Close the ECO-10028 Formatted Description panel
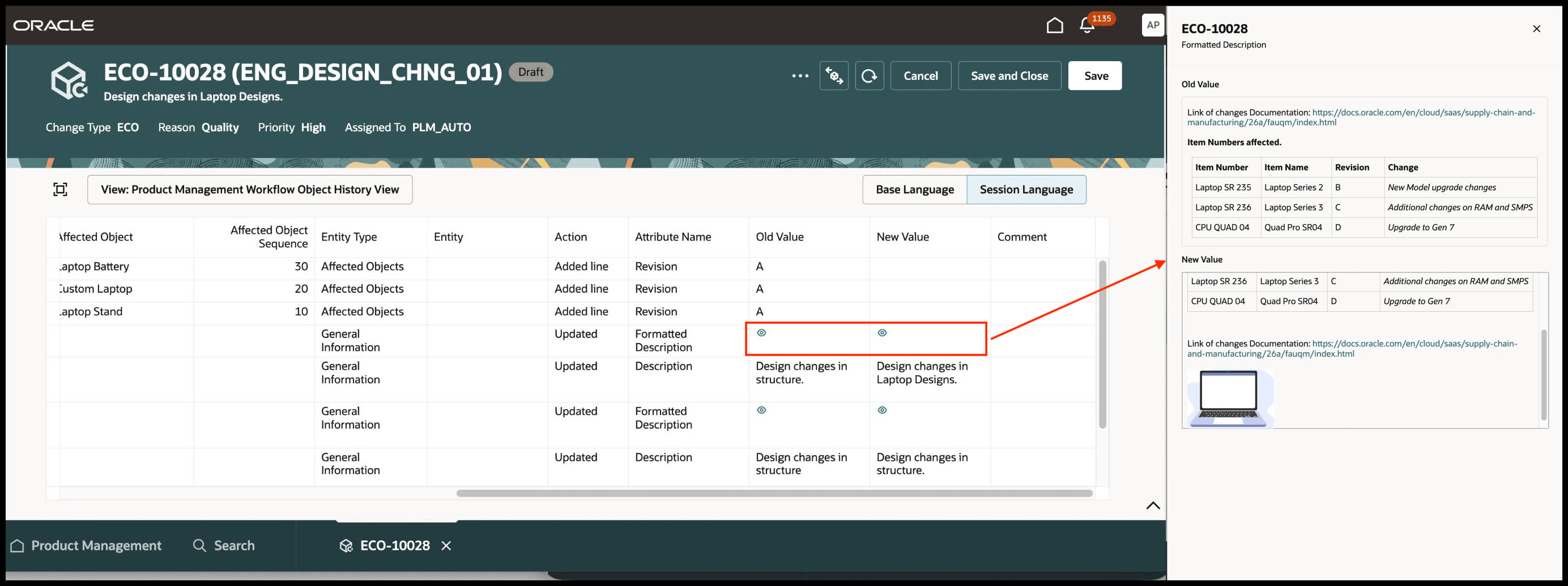Viewport: 1568px width, 586px height. coord(1536,29)
